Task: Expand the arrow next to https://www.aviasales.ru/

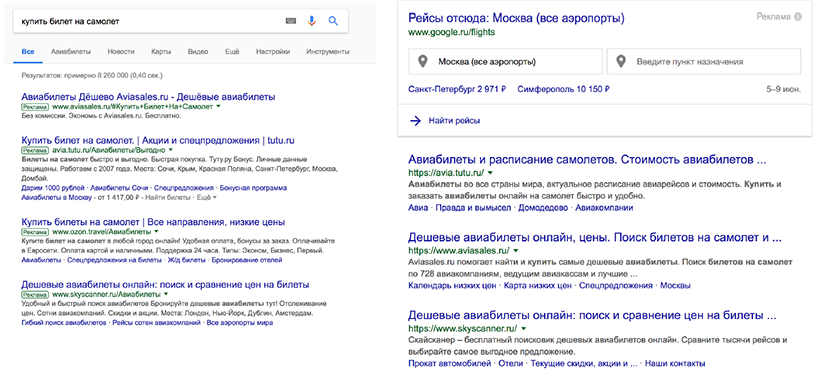Action: coord(515,251)
